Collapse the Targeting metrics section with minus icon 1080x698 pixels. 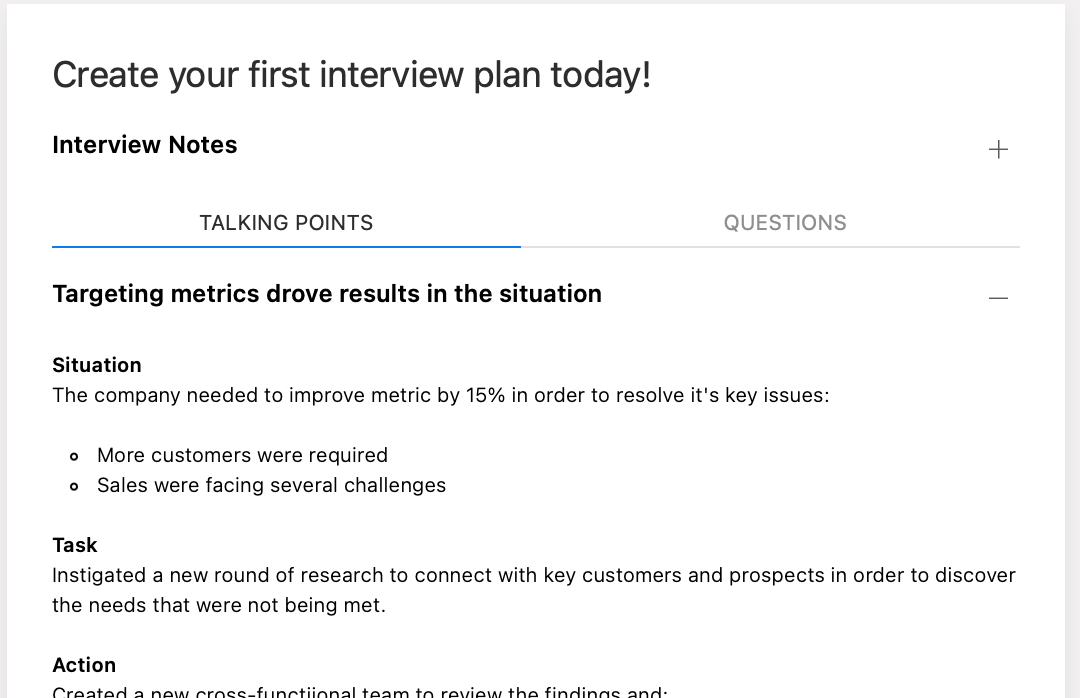(998, 298)
